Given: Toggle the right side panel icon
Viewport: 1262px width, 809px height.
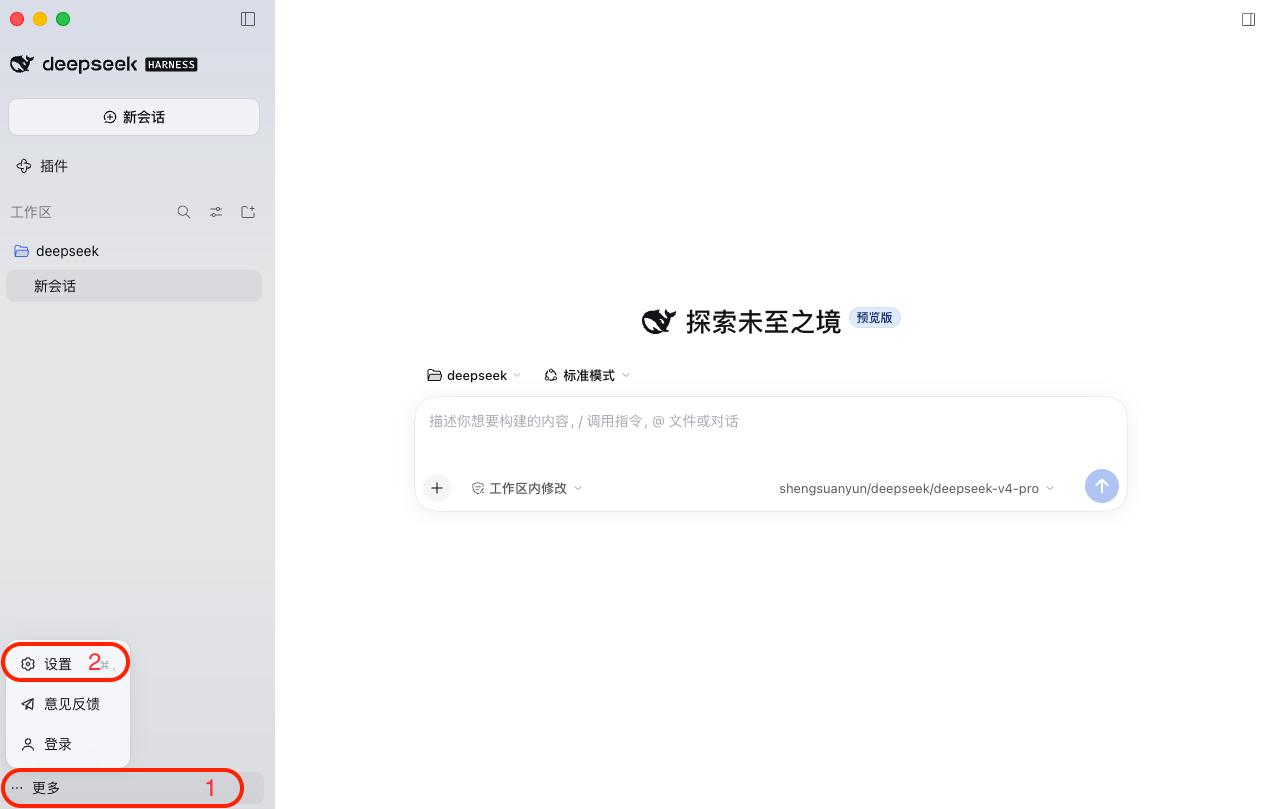Looking at the screenshot, I should coord(1248,19).
